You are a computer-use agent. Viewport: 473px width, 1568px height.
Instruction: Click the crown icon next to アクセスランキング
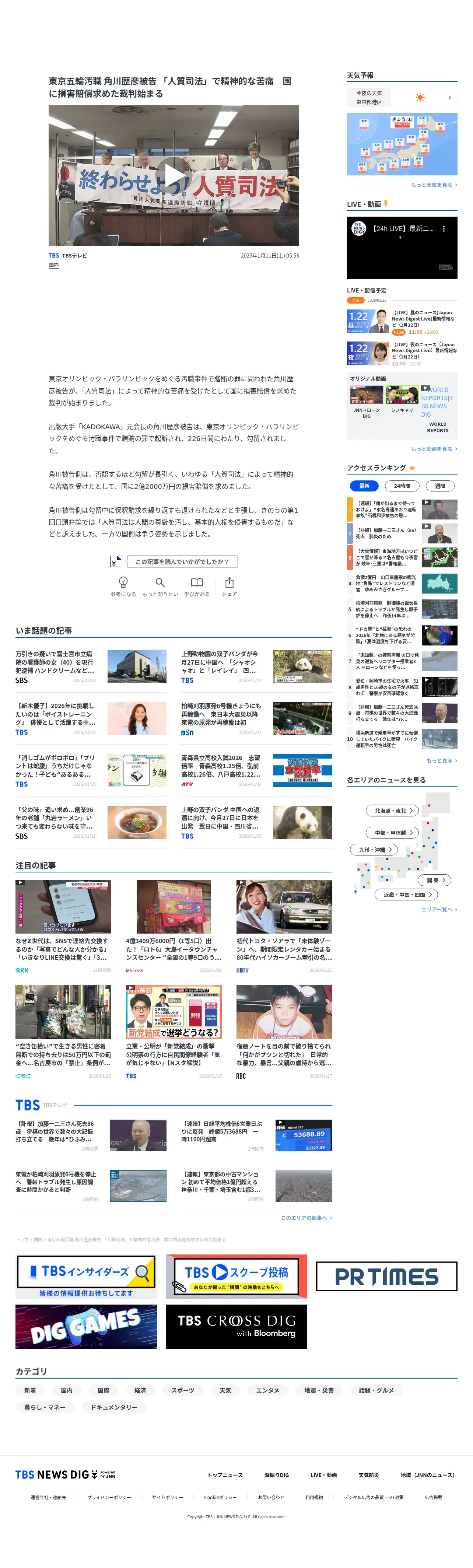(x=412, y=468)
